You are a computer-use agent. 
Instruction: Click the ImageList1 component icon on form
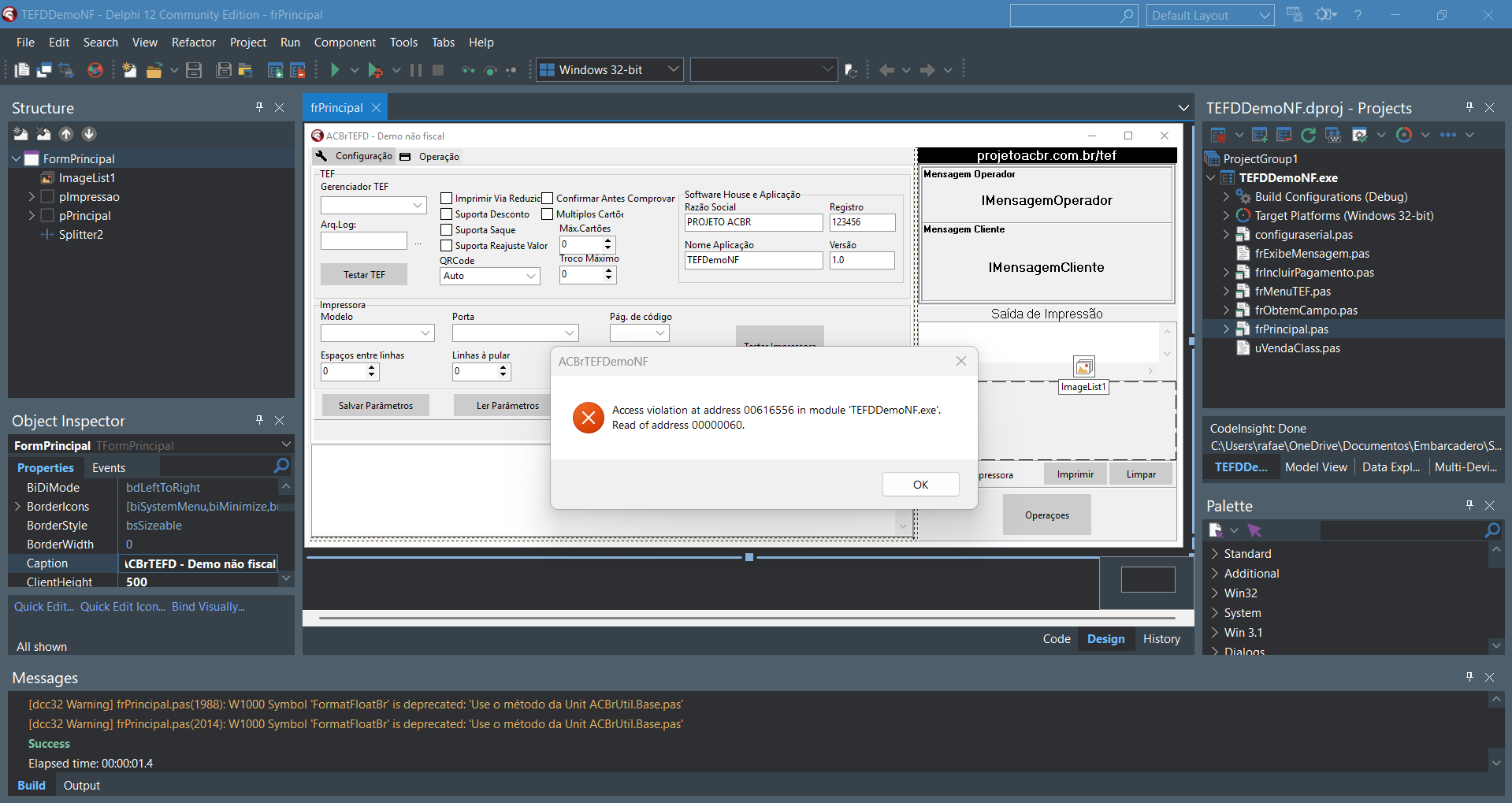tap(1084, 366)
